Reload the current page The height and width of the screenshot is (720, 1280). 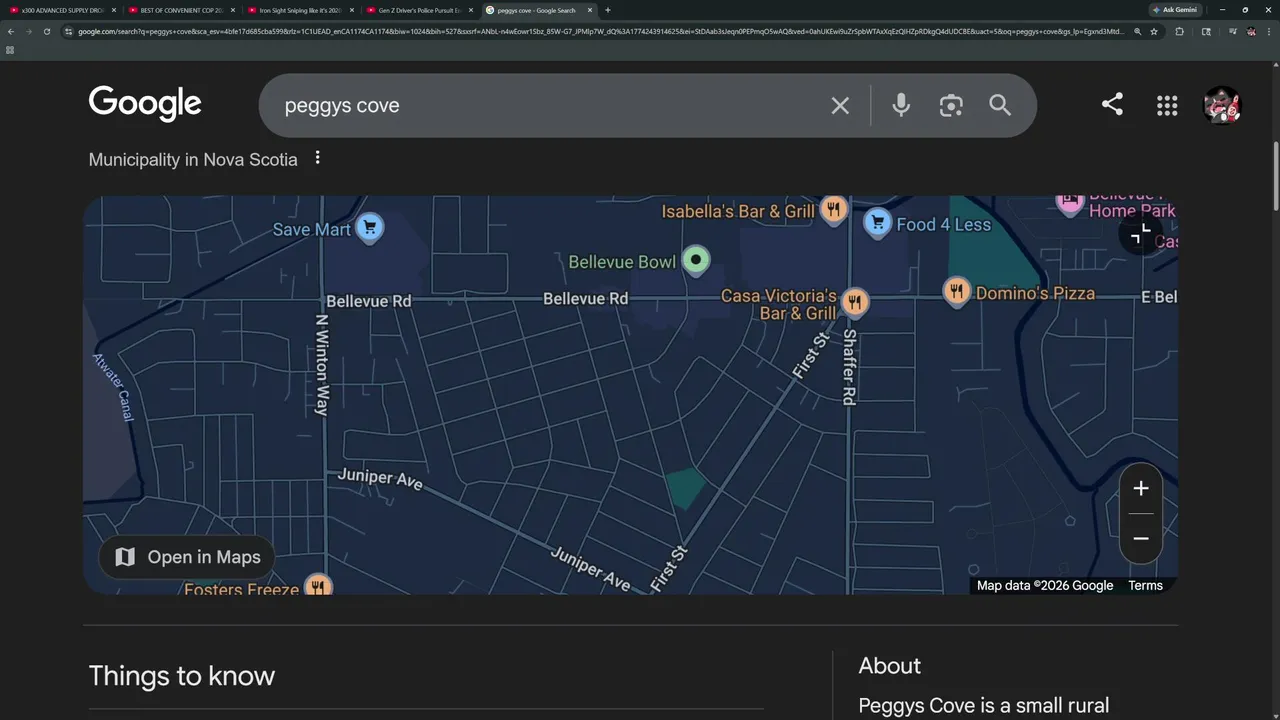(46, 31)
